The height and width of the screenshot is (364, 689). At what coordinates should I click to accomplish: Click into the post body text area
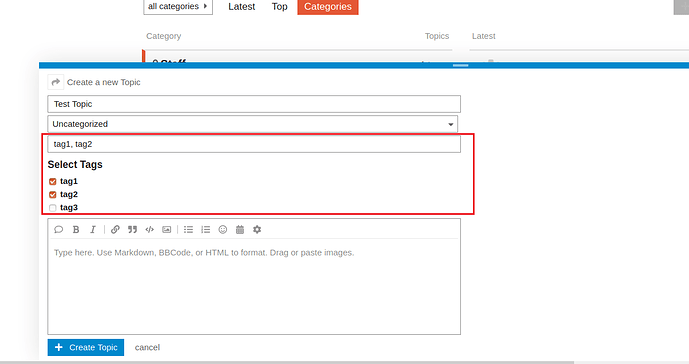(254, 287)
